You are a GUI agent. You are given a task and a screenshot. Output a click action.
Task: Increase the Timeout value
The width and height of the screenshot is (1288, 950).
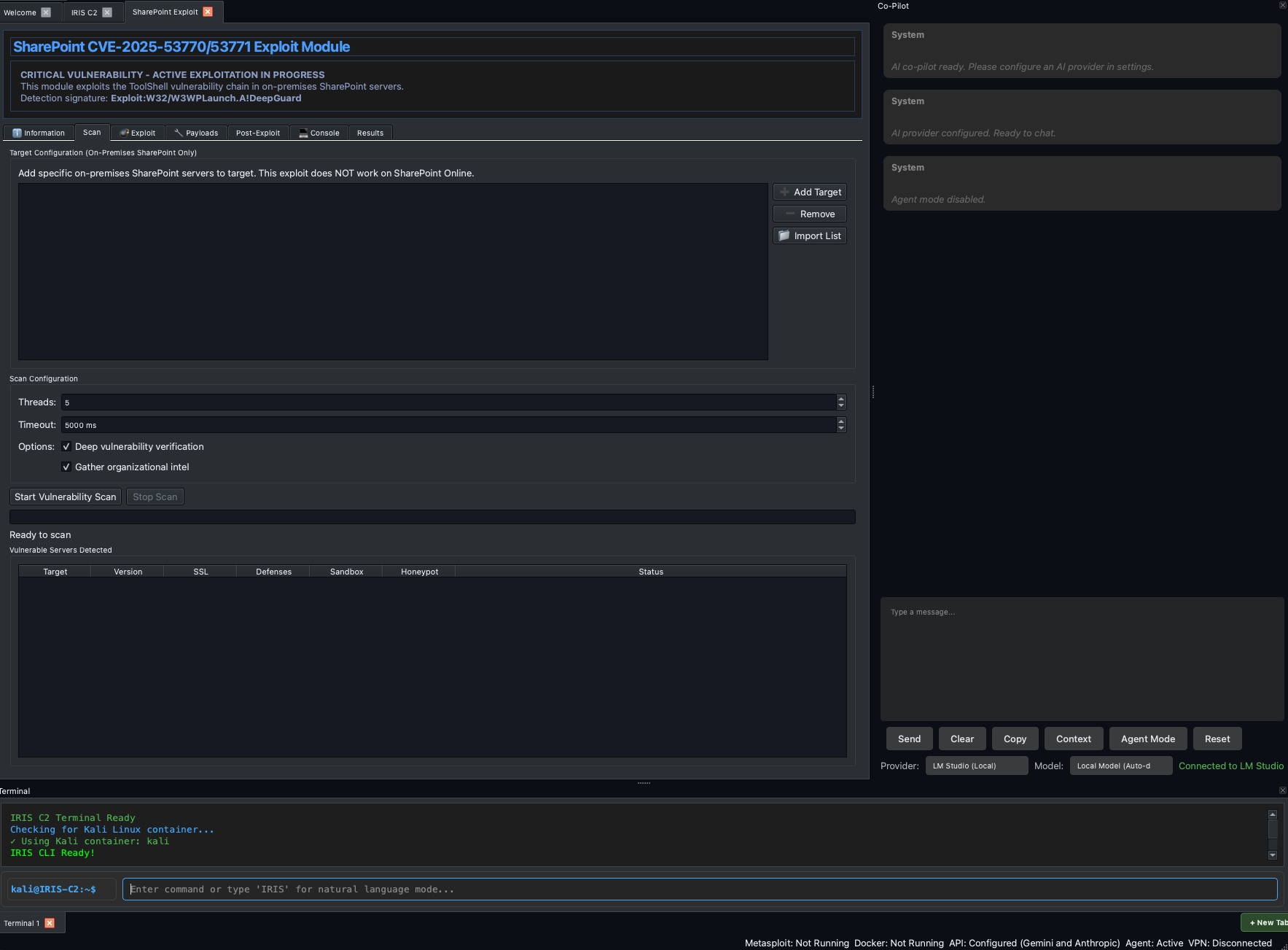[x=841, y=421]
